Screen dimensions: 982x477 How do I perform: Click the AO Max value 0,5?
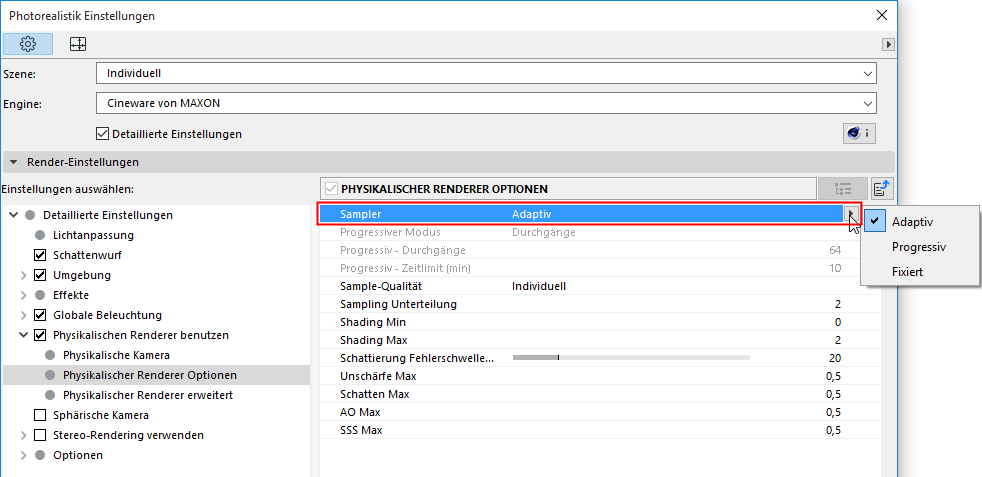click(x=833, y=412)
